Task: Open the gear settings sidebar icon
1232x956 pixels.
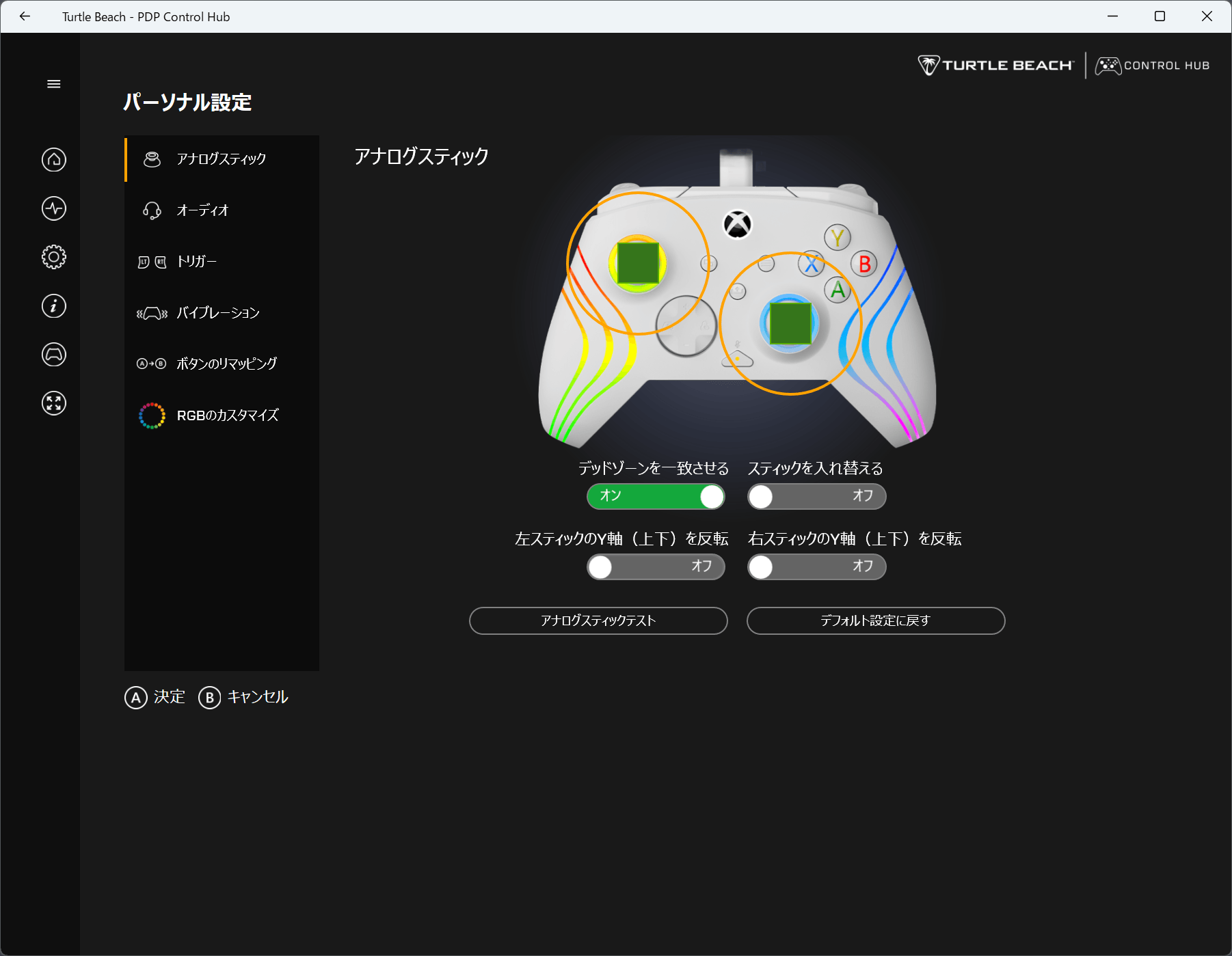Action: click(53, 257)
